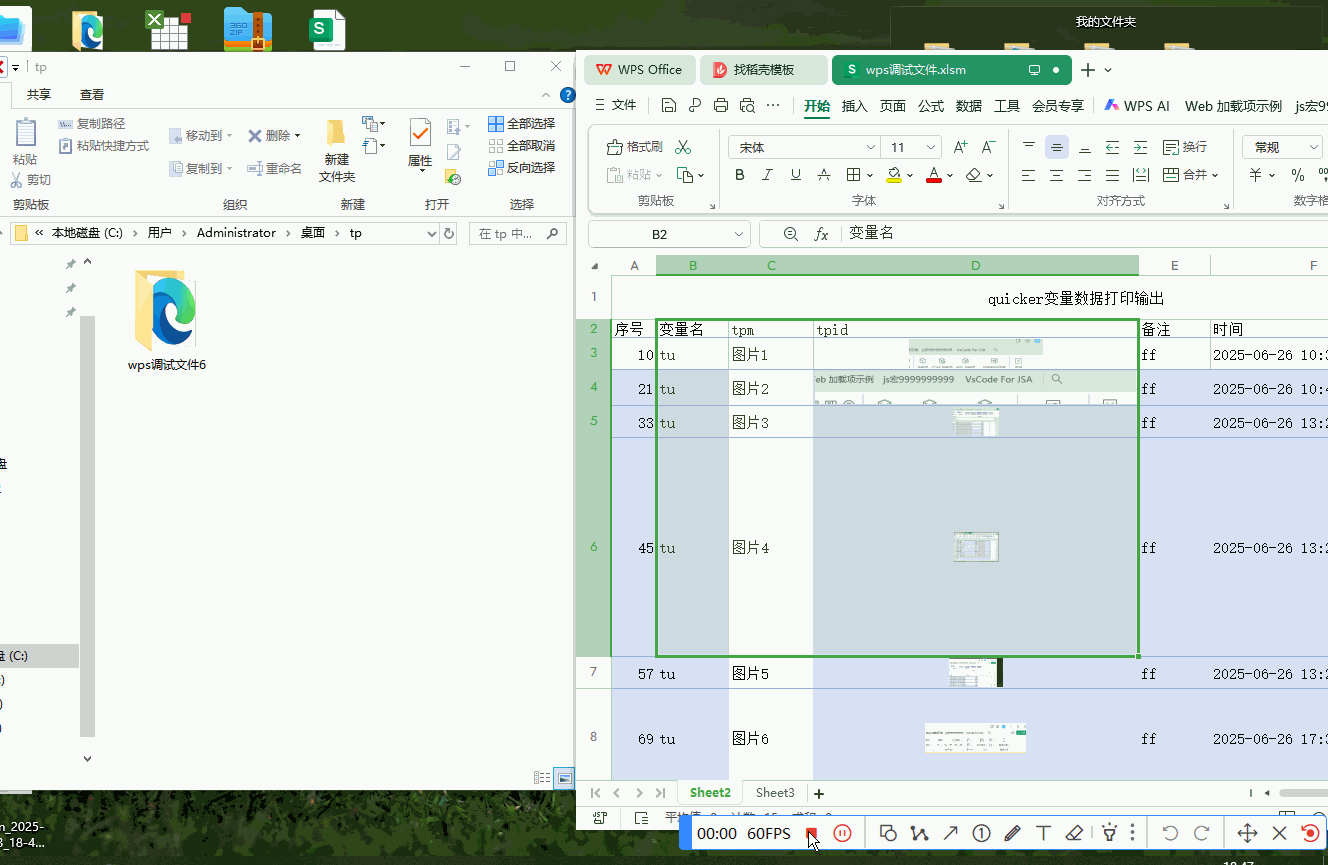The width and height of the screenshot is (1328, 865).
Task: Click Rename (重命名) in Explorer ribbon
Action: [275, 168]
